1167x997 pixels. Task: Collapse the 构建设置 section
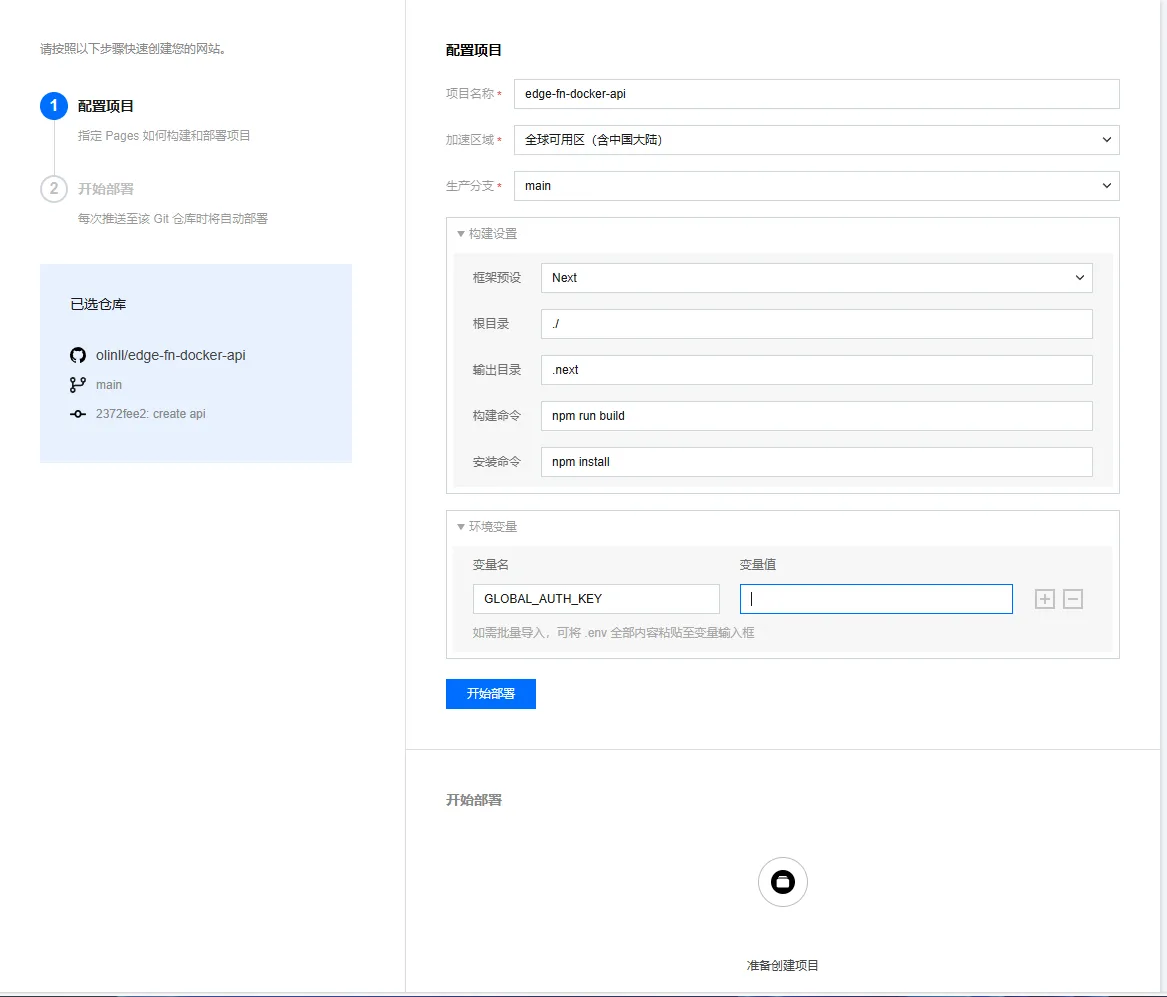(x=487, y=234)
